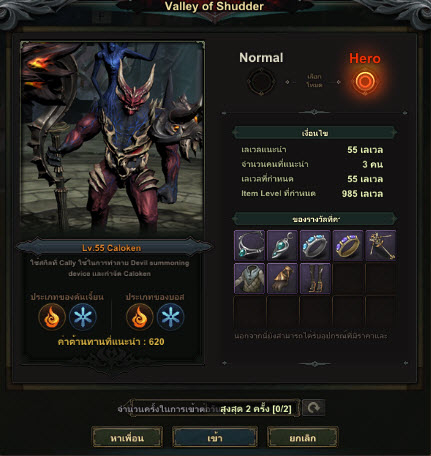Viewport: 431px width, 456px height.
Task: Select the Hero difficulty radio button
Action: click(x=365, y=81)
